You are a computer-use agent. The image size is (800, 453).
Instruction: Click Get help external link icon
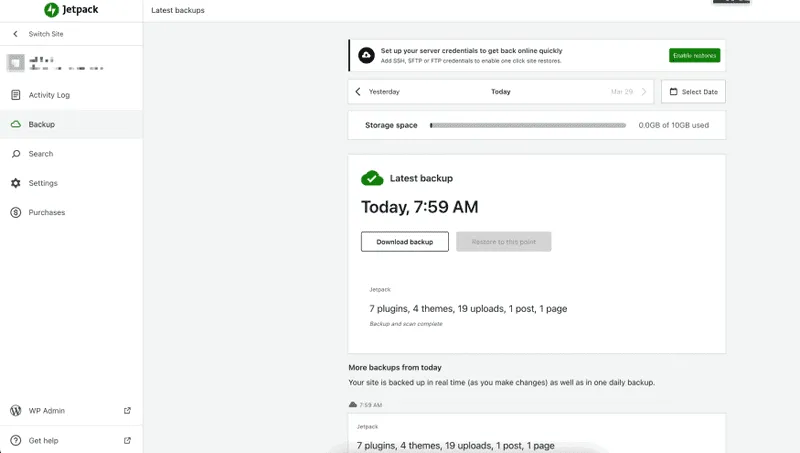[128, 440]
